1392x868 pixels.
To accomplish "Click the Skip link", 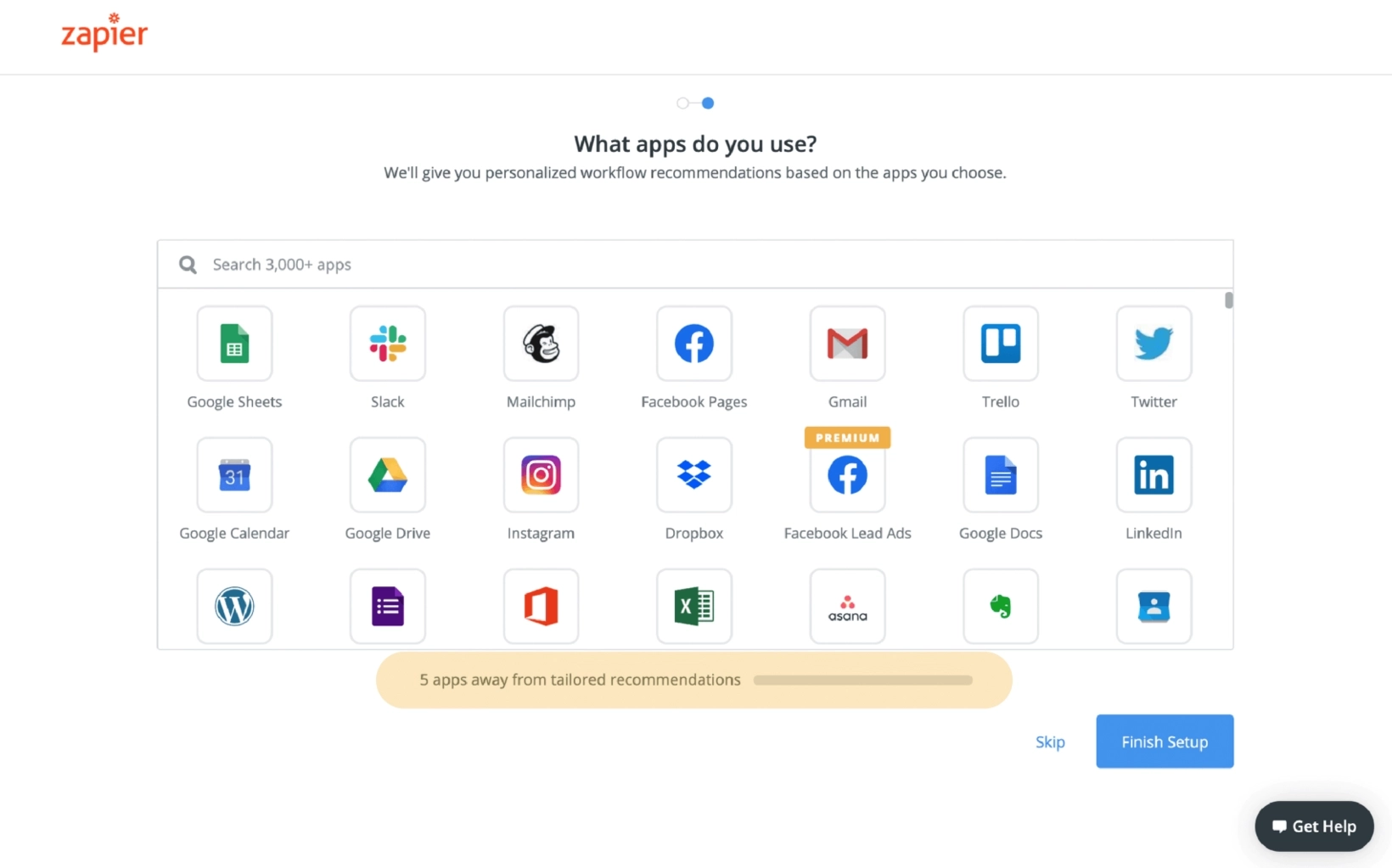I will pyautogui.click(x=1050, y=742).
